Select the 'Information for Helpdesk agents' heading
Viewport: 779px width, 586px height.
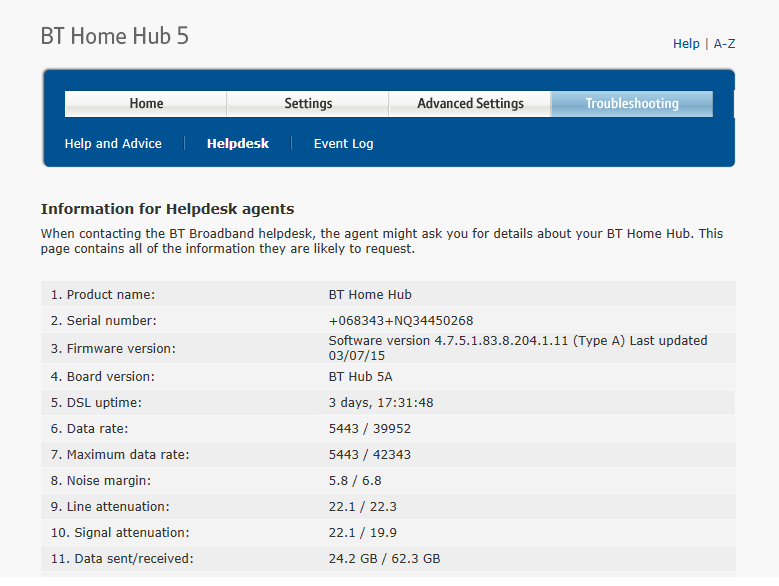pyautogui.click(x=167, y=209)
